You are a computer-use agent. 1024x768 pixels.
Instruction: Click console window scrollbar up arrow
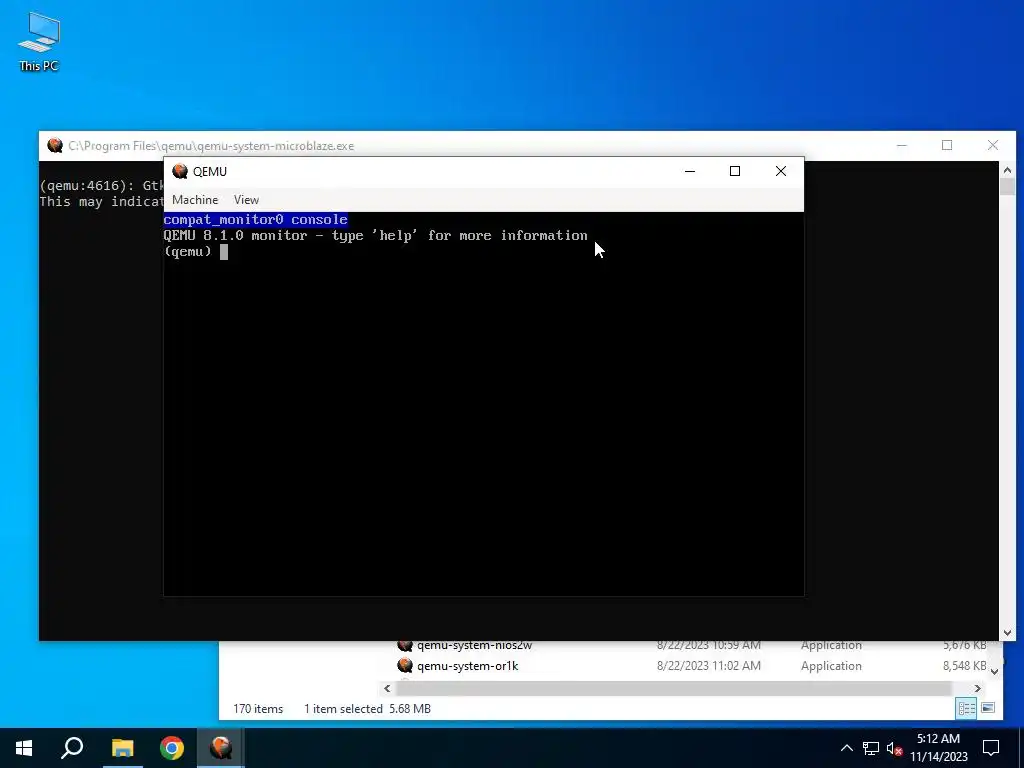point(1007,170)
